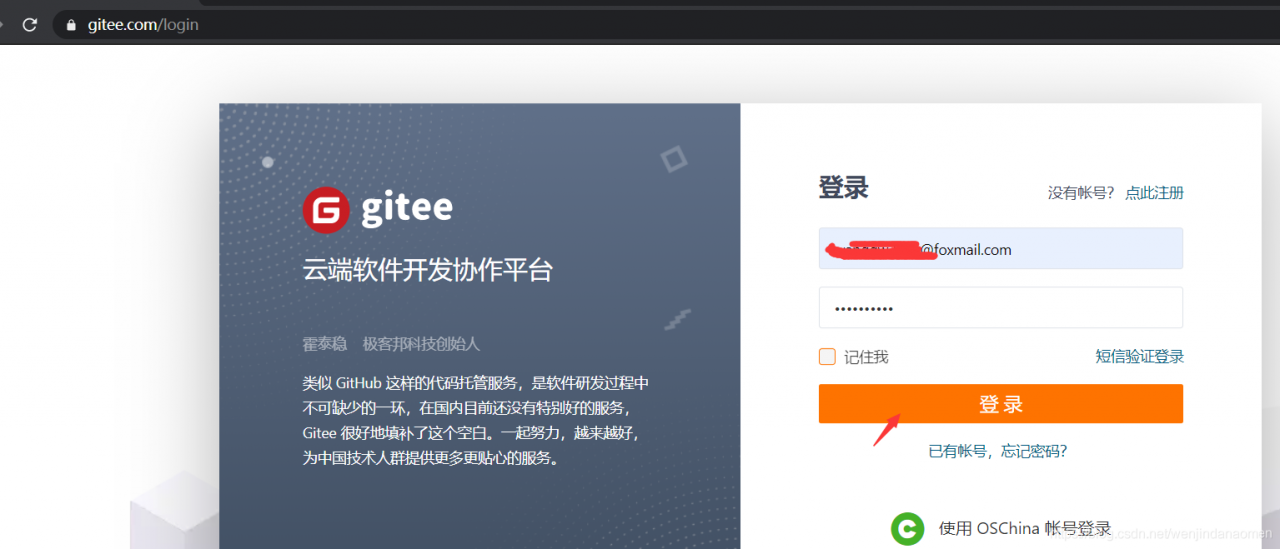This screenshot has width=1280, height=549.
Task: Click the red Gitee logo icon
Action: [x=326, y=210]
